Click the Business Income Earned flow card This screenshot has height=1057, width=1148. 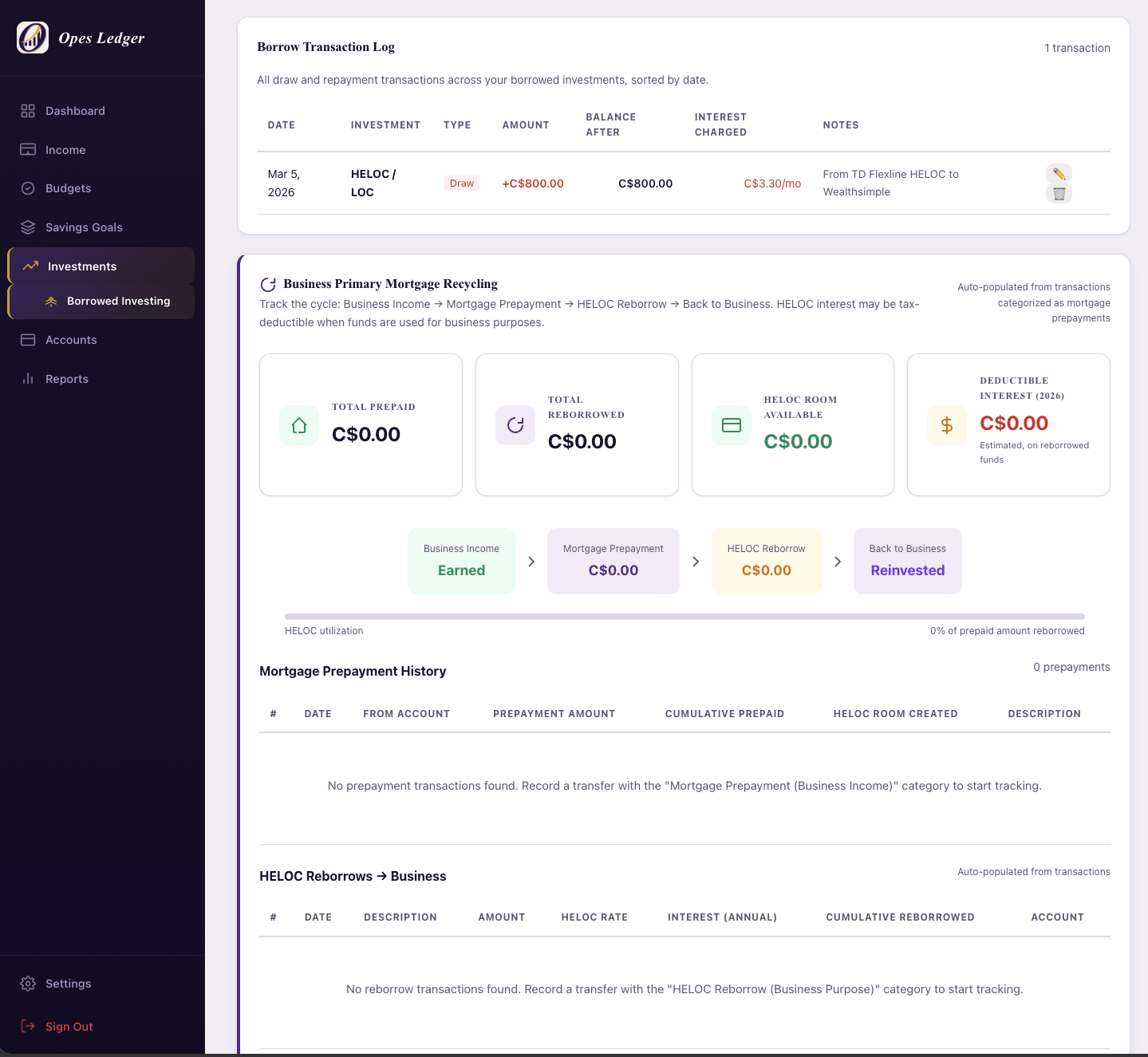point(461,560)
